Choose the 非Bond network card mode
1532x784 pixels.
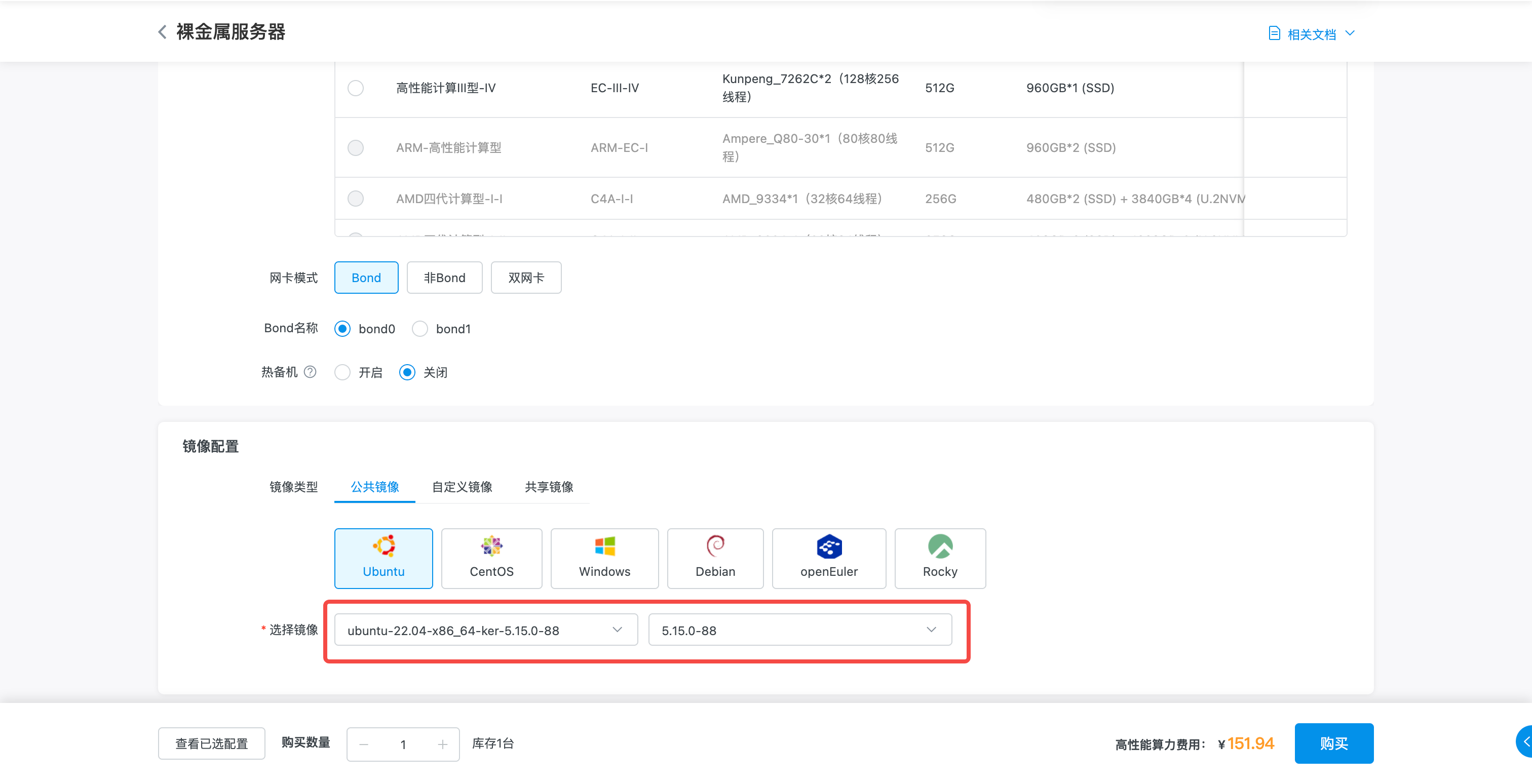(x=444, y=278)
